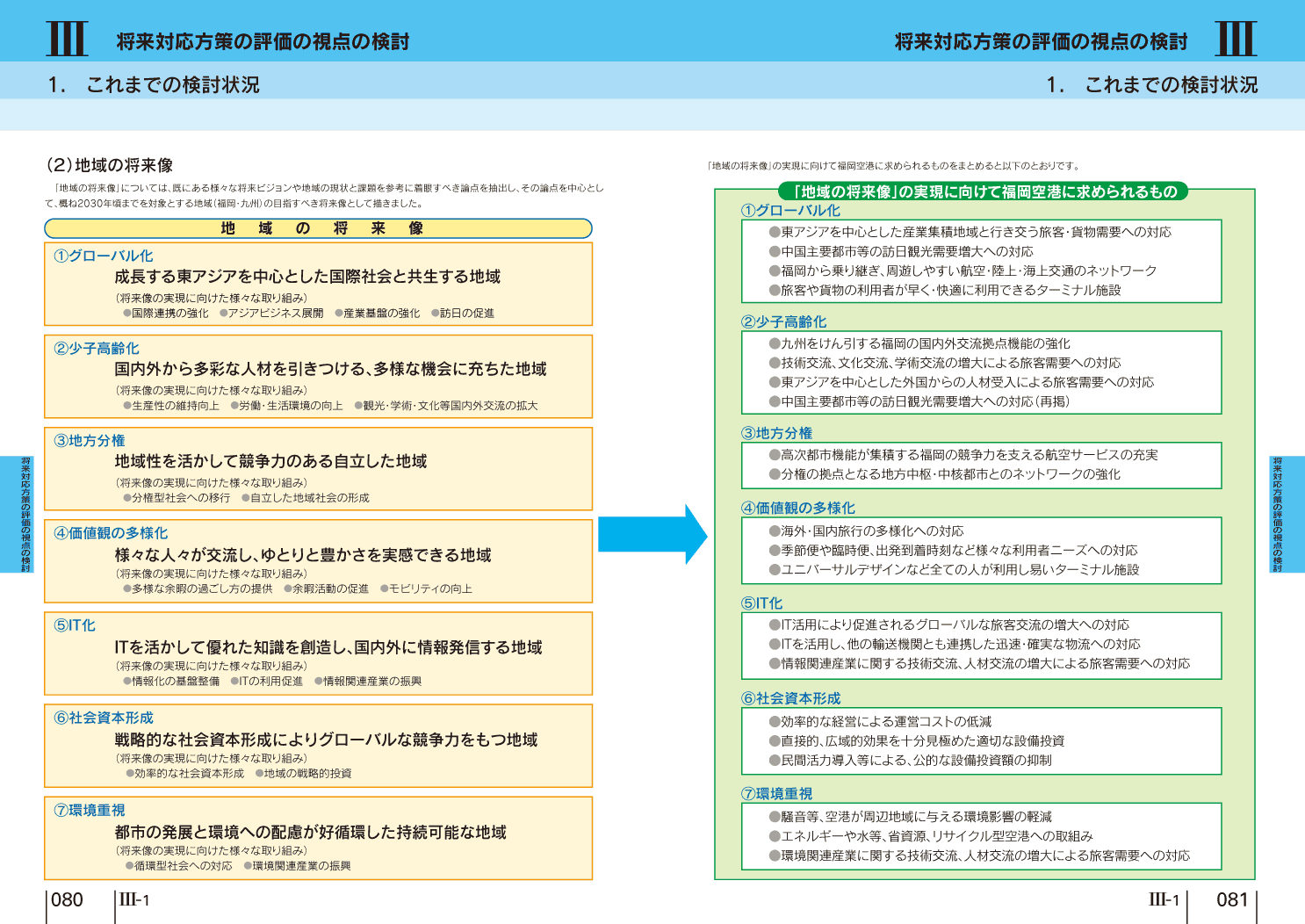This screenshot has height=924, width=1305.
Task: Click line 高次都市機能が集積する福岡の競争力
Action: [x=963, y=455]
